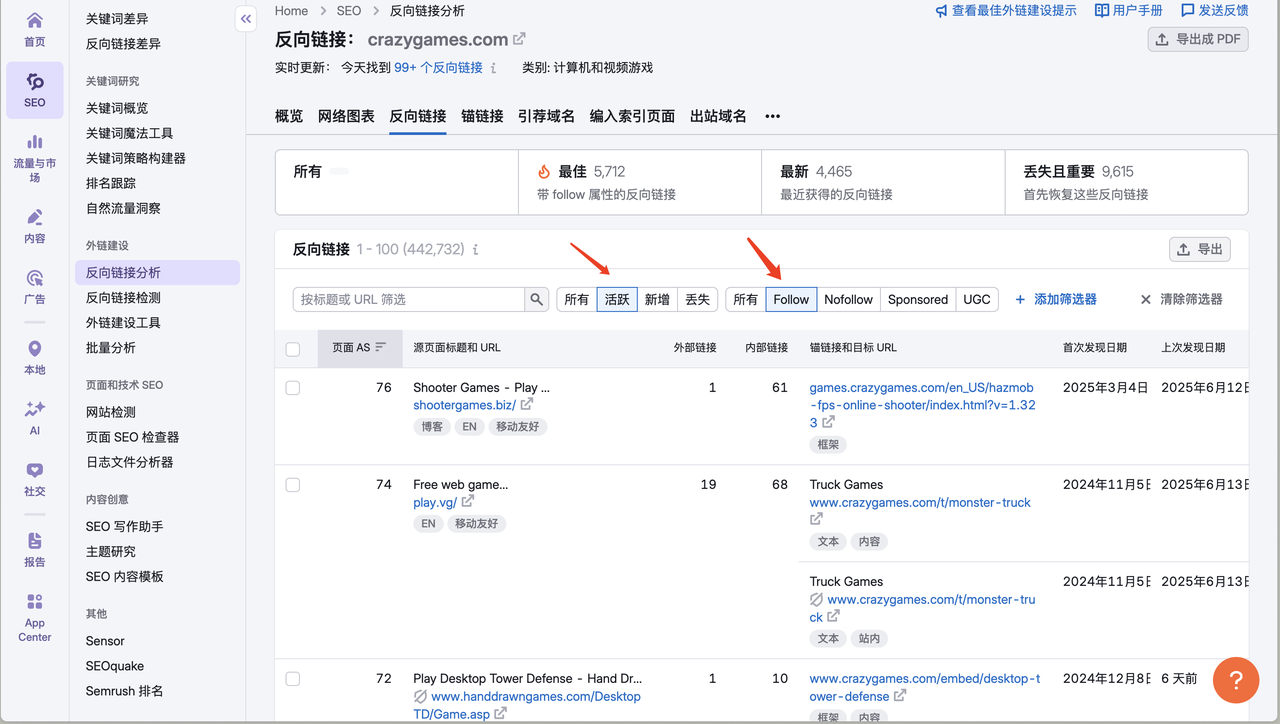Screen dimensions: 1280x724
Task: Click 导出成 PDF button
Action: point(1198,39)
